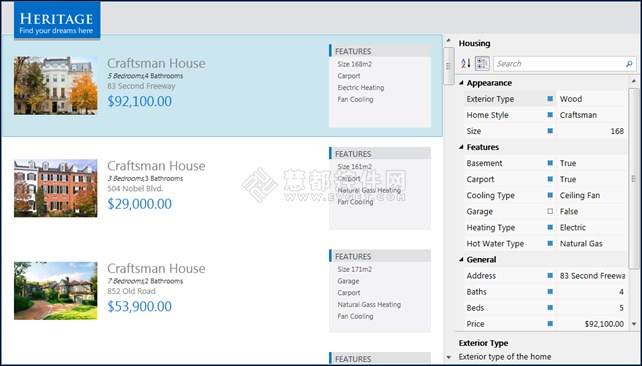Select the Exterior Type property label
The height and width of the screenshot is (366, 642).
pos(490,99)
